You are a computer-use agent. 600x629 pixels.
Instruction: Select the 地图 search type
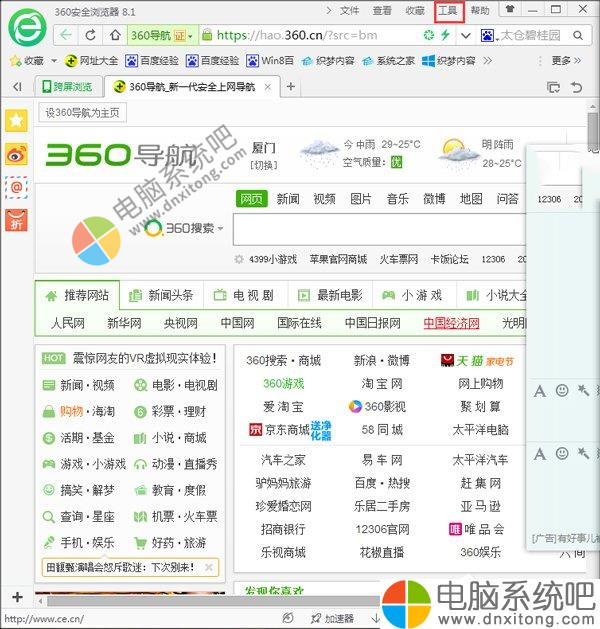471,199
